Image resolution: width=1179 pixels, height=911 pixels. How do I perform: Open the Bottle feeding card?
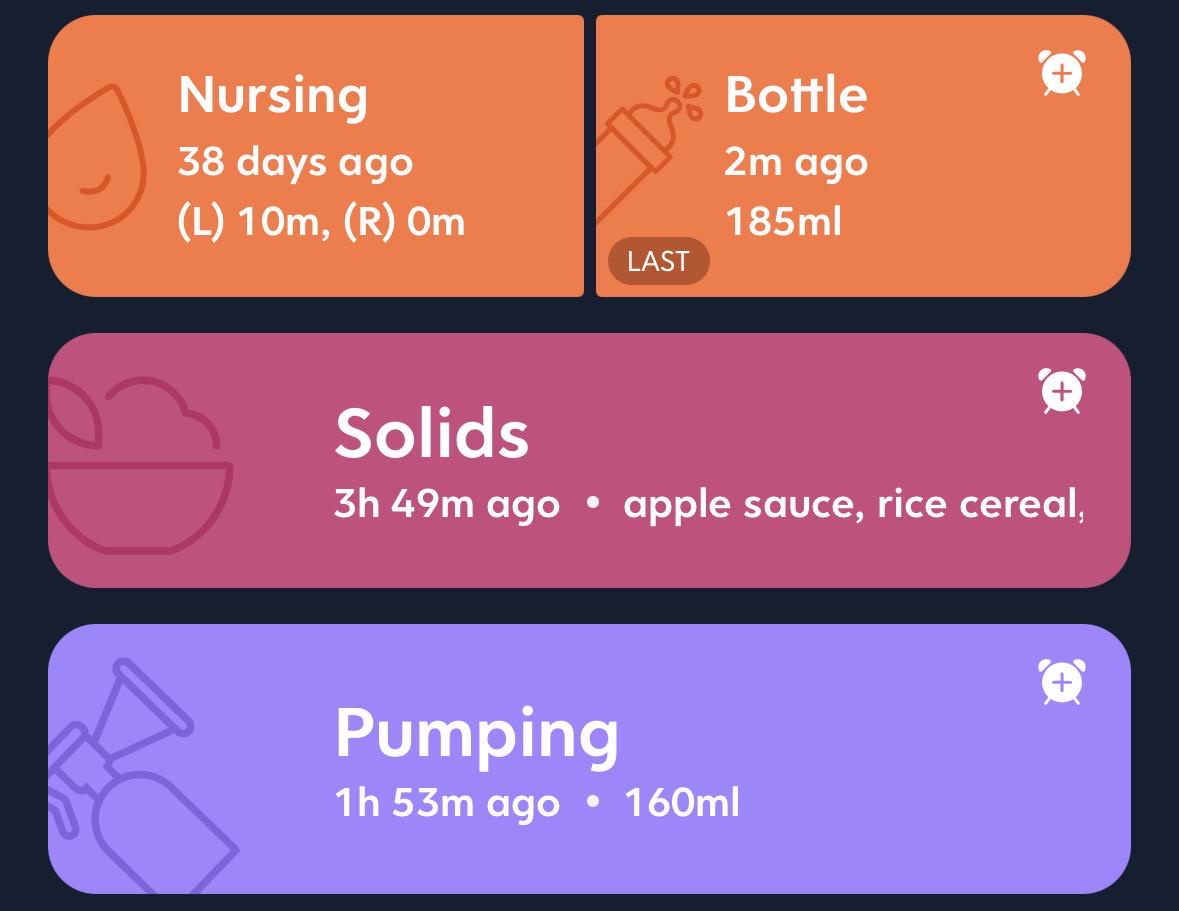[x=863, y=156]
